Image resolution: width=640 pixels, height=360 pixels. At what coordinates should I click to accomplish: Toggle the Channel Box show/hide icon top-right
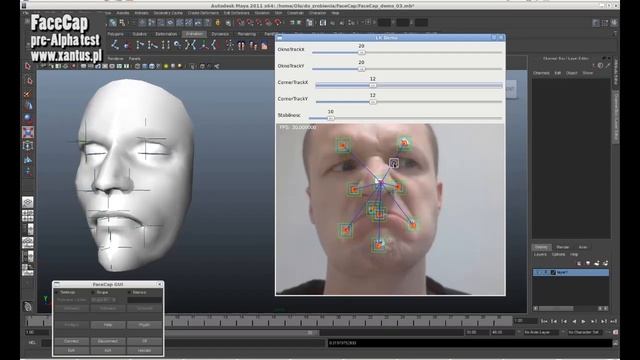(614, 23)
